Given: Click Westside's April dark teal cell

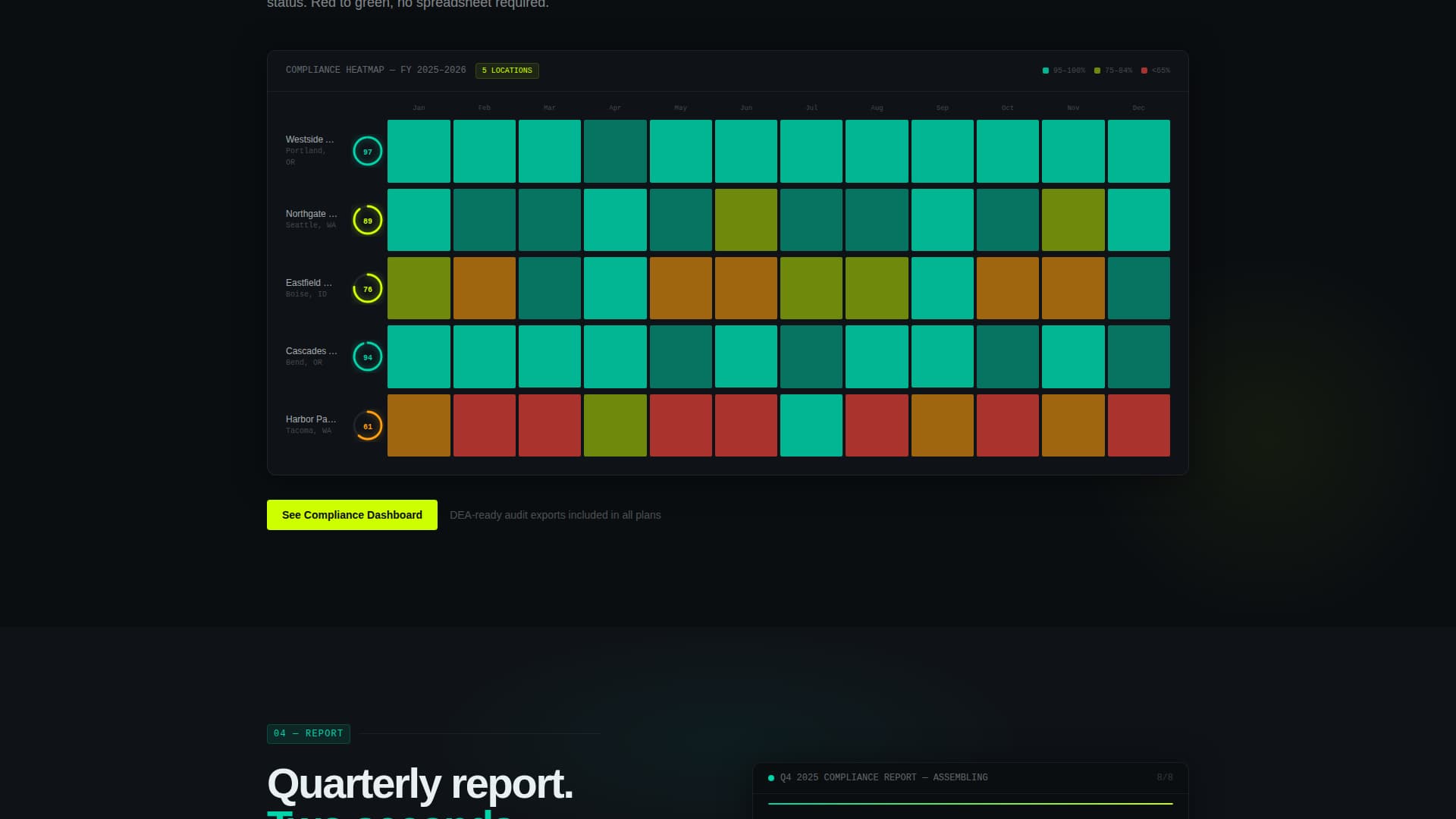Looking at the screenshot, I should [615, 151].
